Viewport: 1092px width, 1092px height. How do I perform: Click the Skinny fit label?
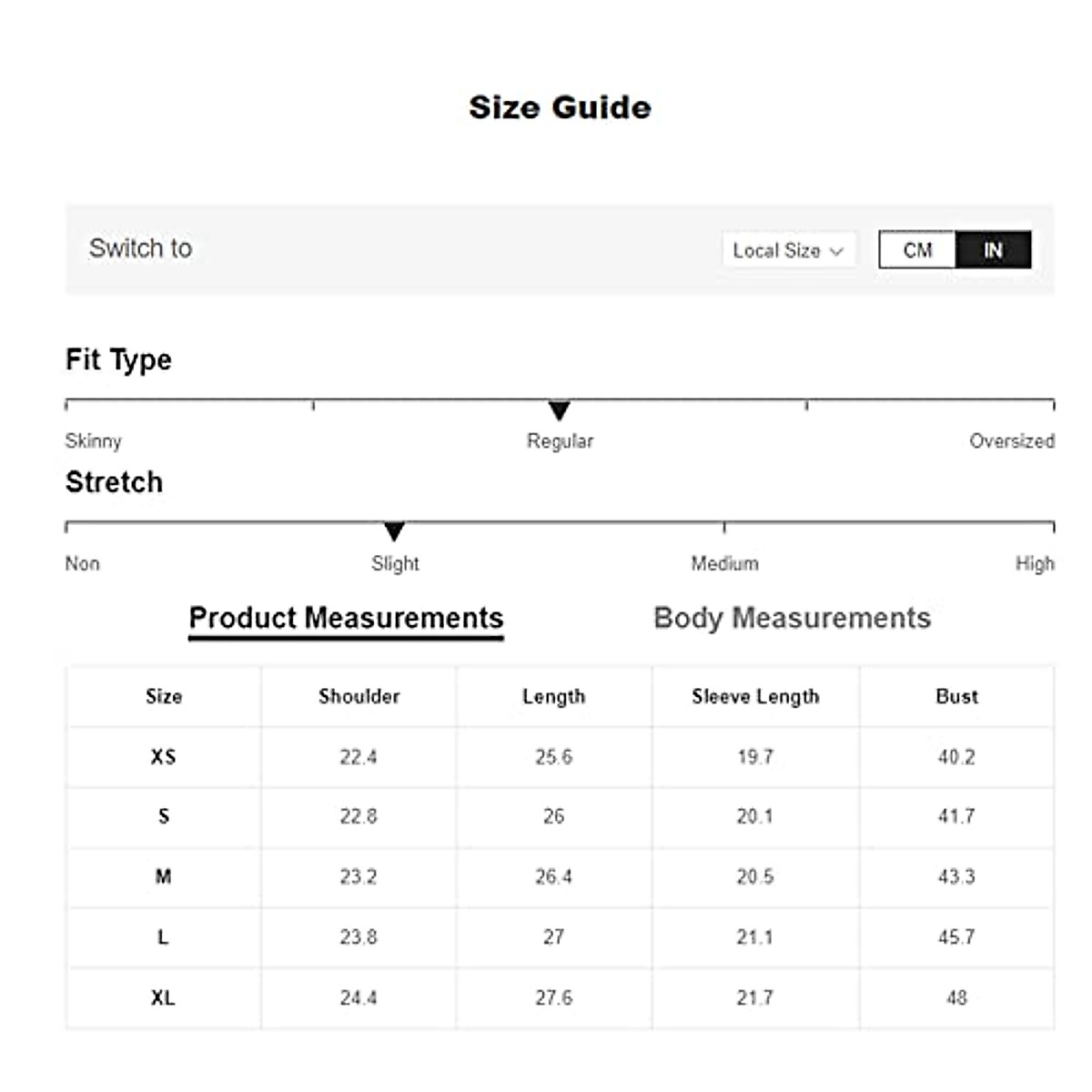point(93,441)
